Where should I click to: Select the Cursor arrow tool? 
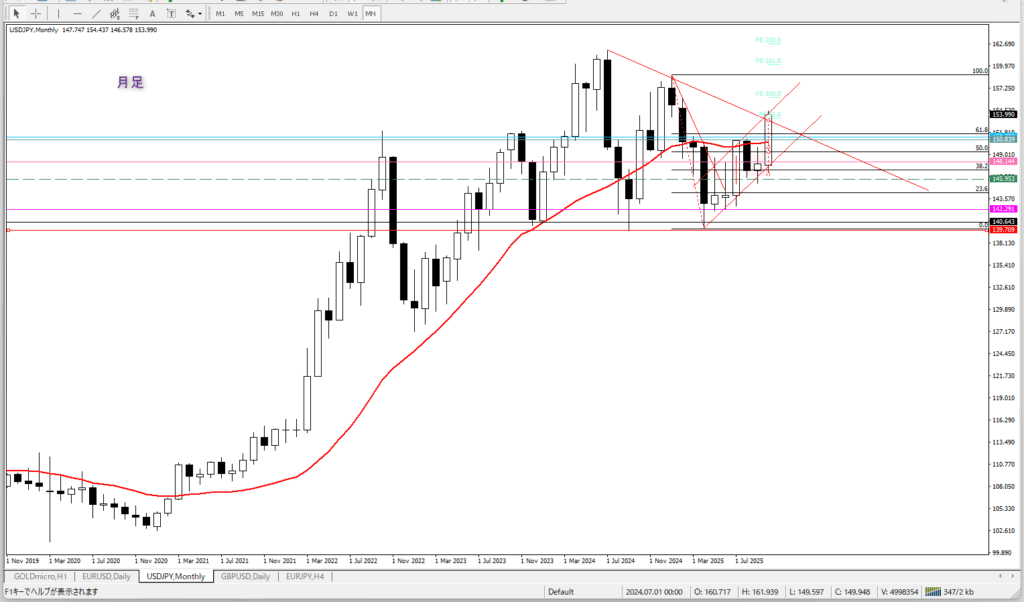16,13
